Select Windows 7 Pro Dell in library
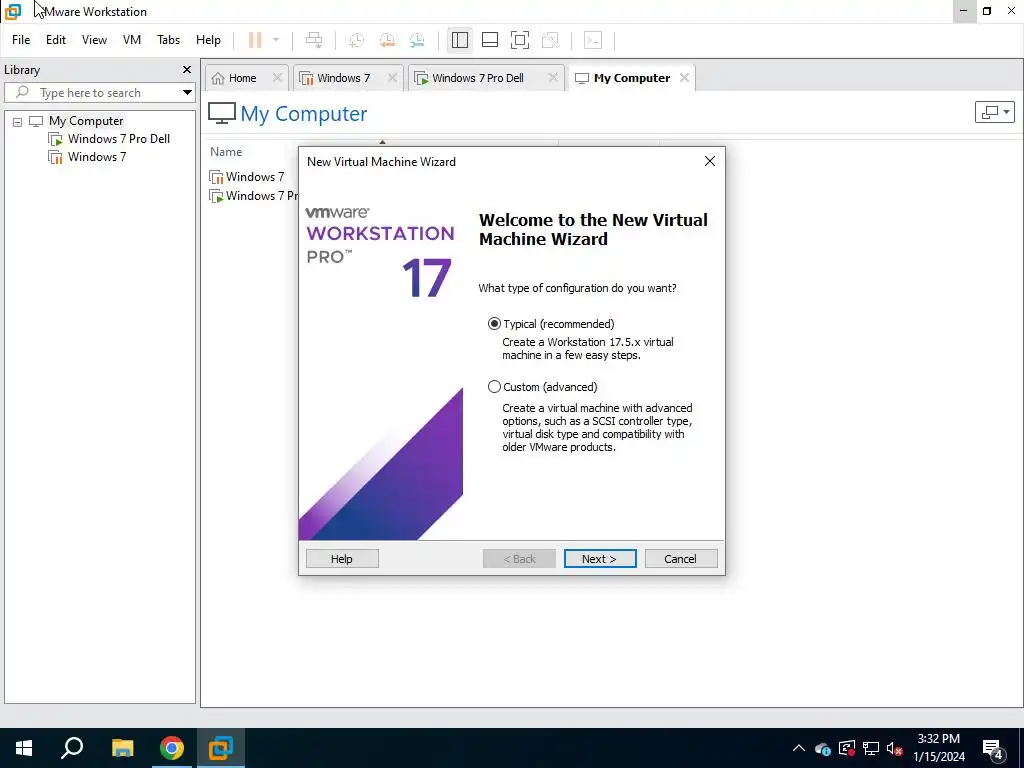This screenshot has height=768, width=1024. pyautogui.click(x=118, y=139)
